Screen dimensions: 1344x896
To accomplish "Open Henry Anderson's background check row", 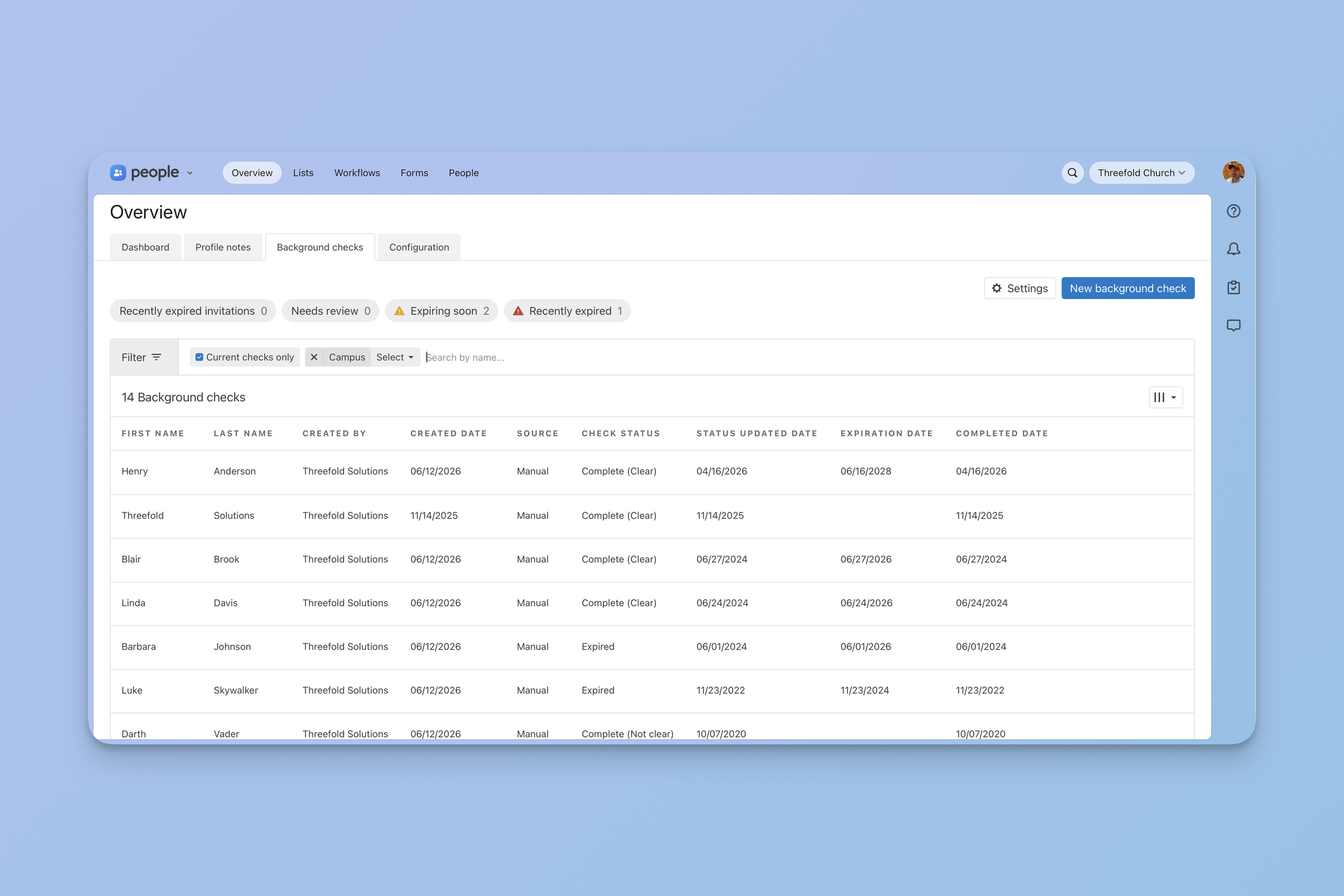I will pos(652,471).
